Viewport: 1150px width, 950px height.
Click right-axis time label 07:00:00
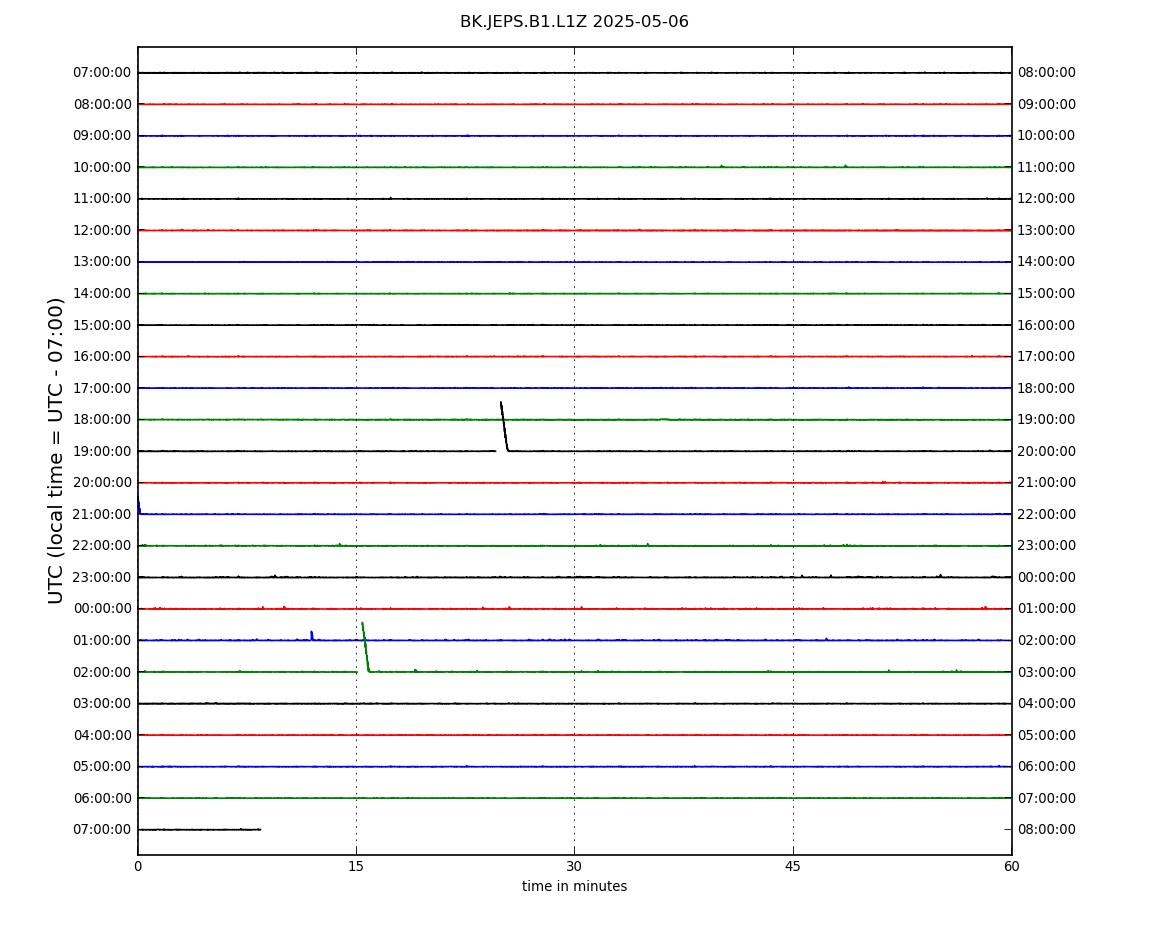[x=1047, y=798]
